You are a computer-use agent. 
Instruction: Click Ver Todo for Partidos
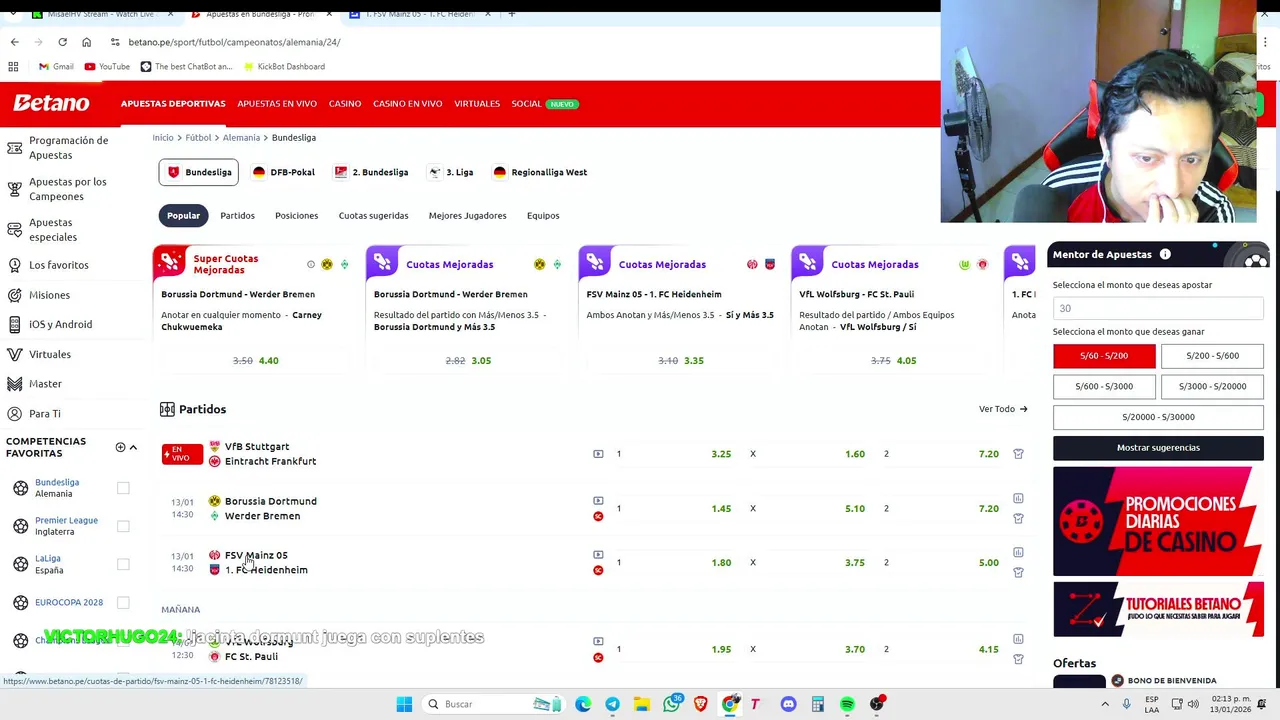coord(1003,409)
